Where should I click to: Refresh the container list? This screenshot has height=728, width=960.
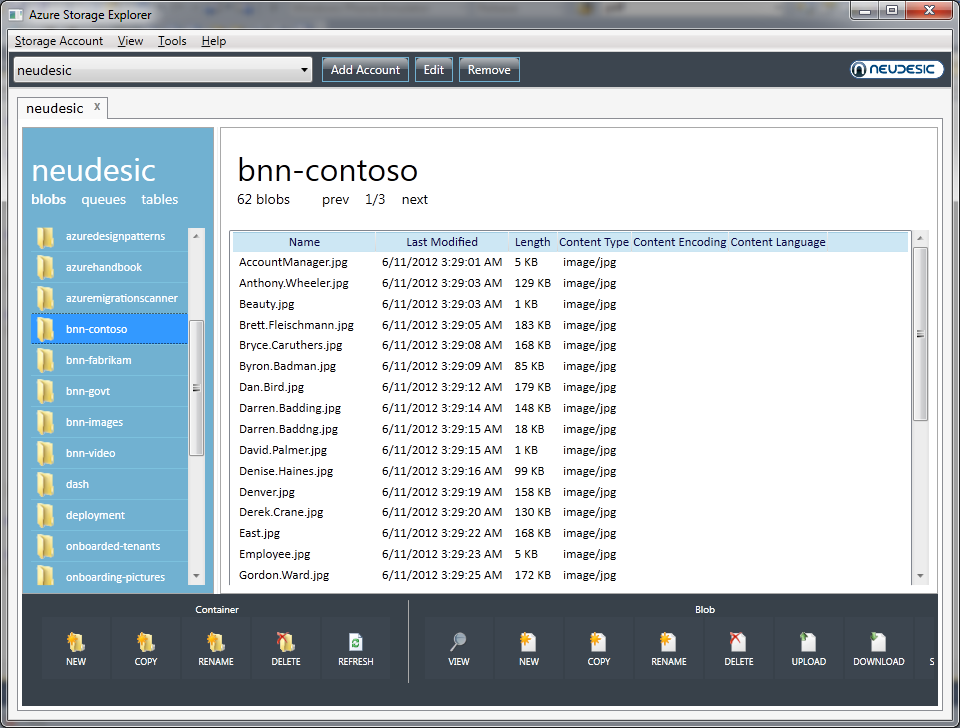[356, 643]
